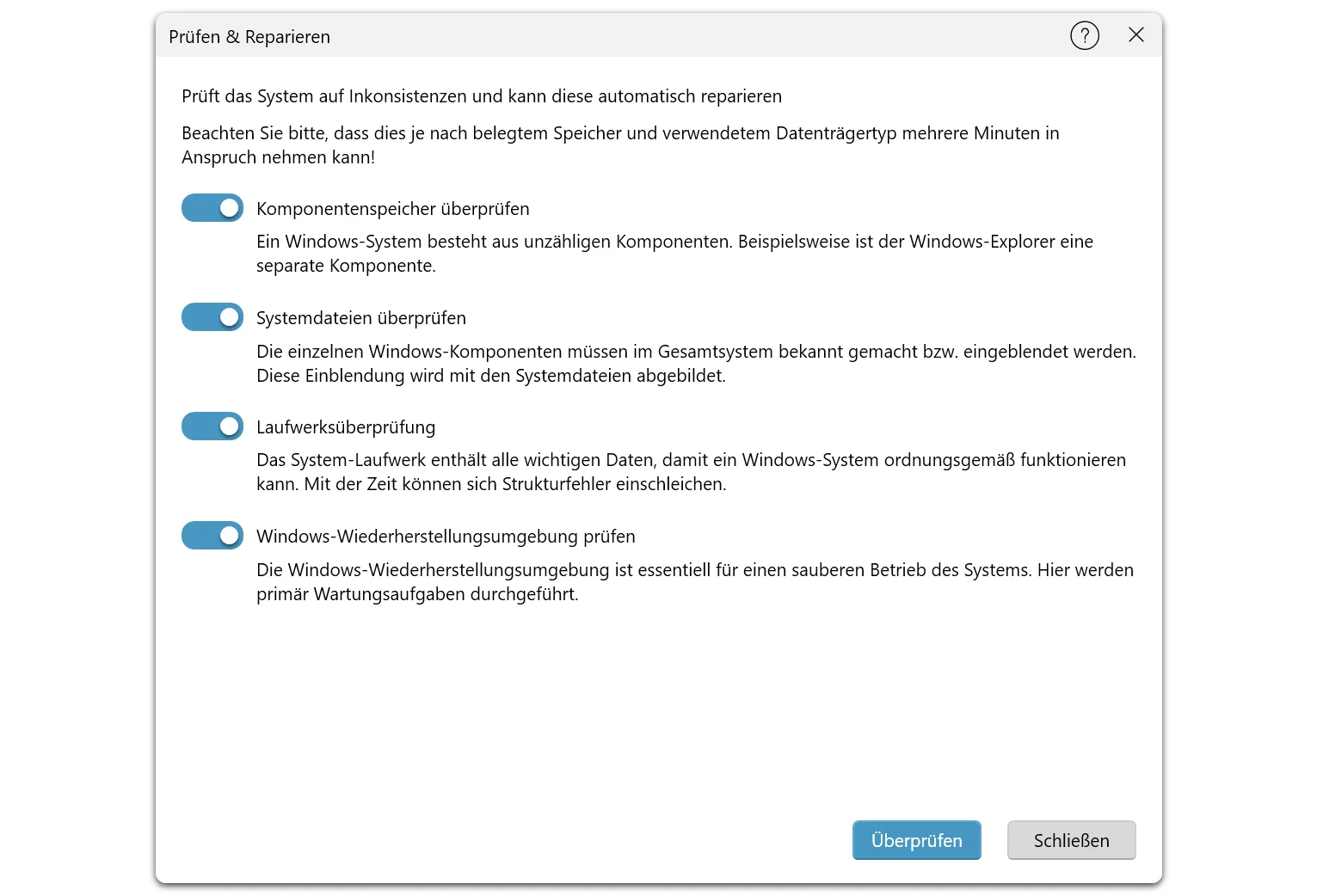Disable the Komponentenspeicher überprüfen switch
The image size is (1317, 896).
(212, 208)
